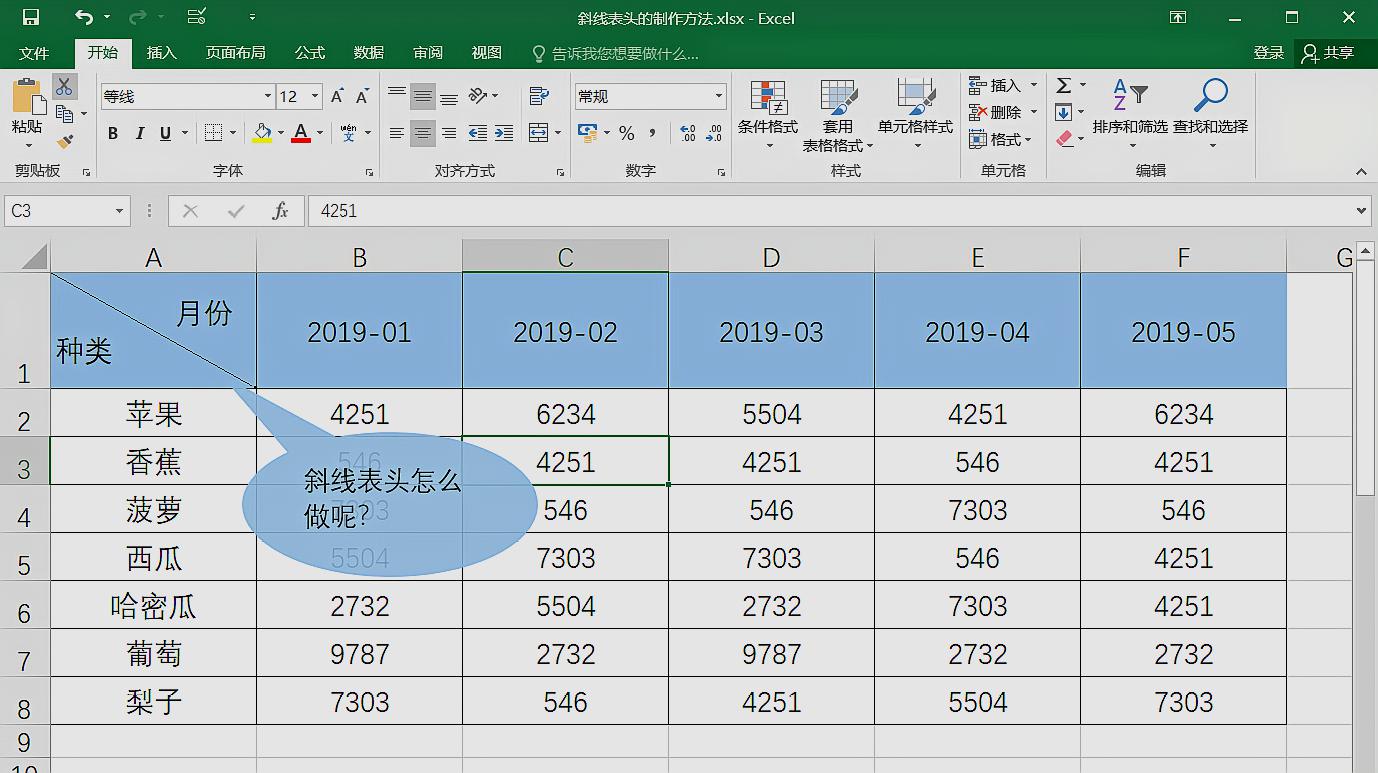Decrease decimal places

tap(714, 133)
